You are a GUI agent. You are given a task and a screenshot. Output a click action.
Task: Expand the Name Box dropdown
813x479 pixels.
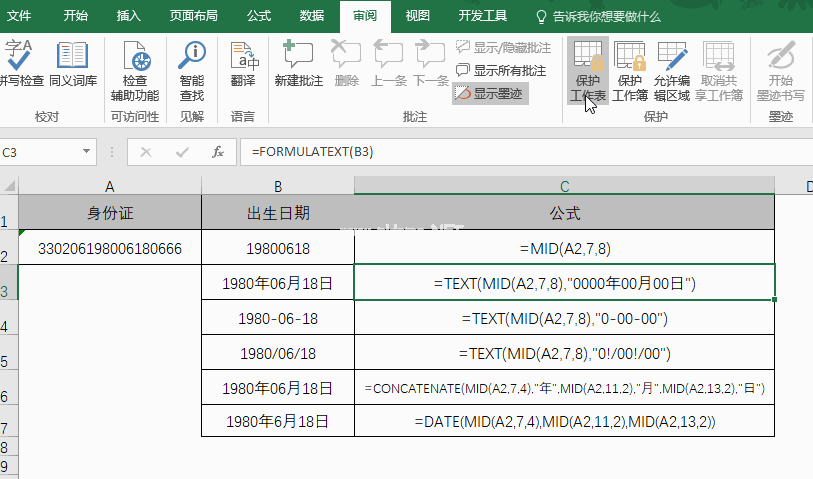(88, 152)
